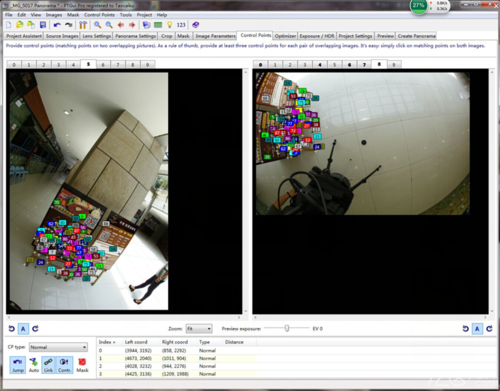Open the Edit menu

coord(21,15)
